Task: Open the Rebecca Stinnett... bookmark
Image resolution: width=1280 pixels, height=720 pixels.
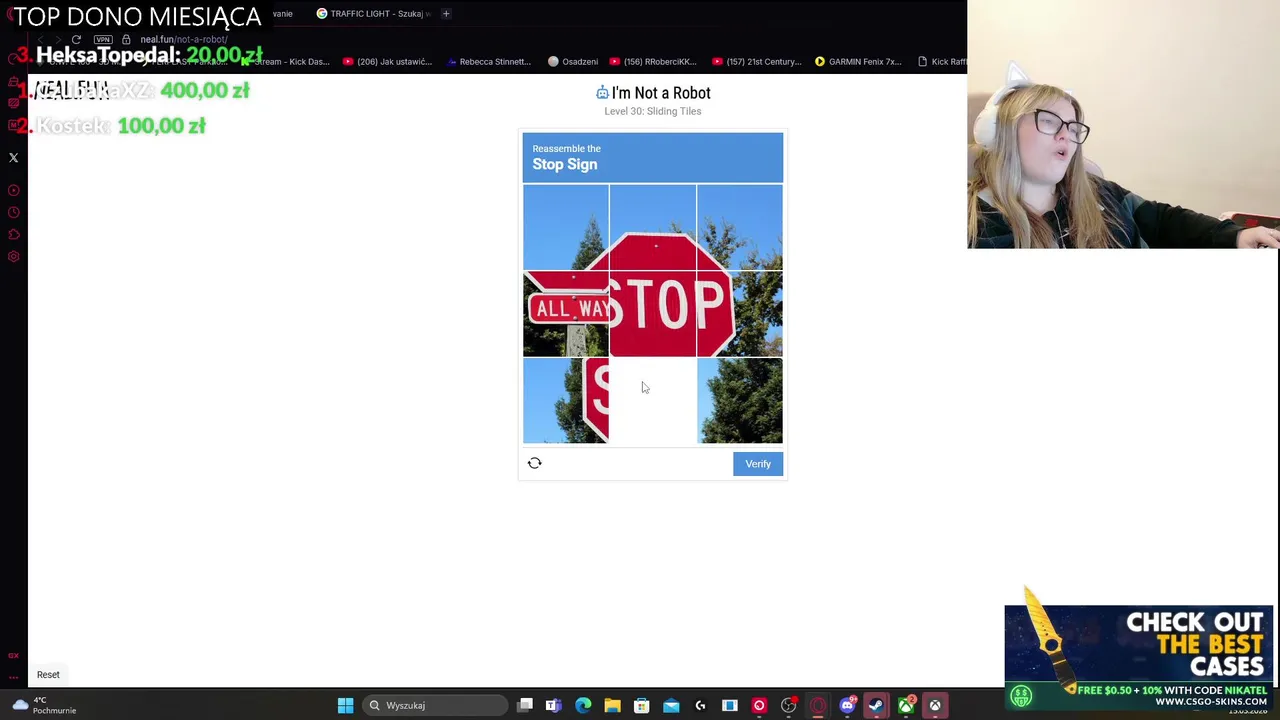Action: pyautogui.click(x=489, y=62)
